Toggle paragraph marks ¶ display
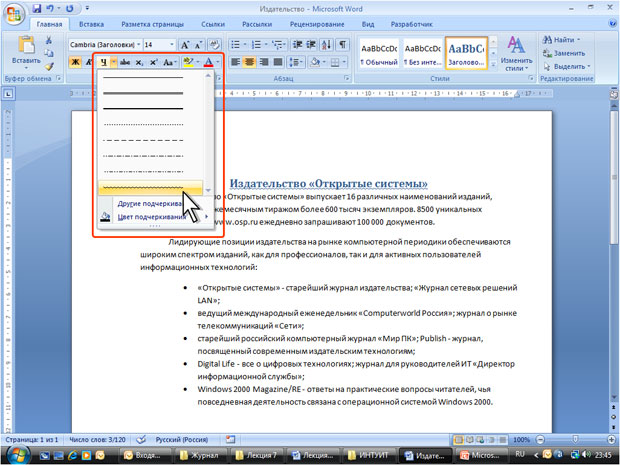Screen dimensions: 620x465 point(343,45)
